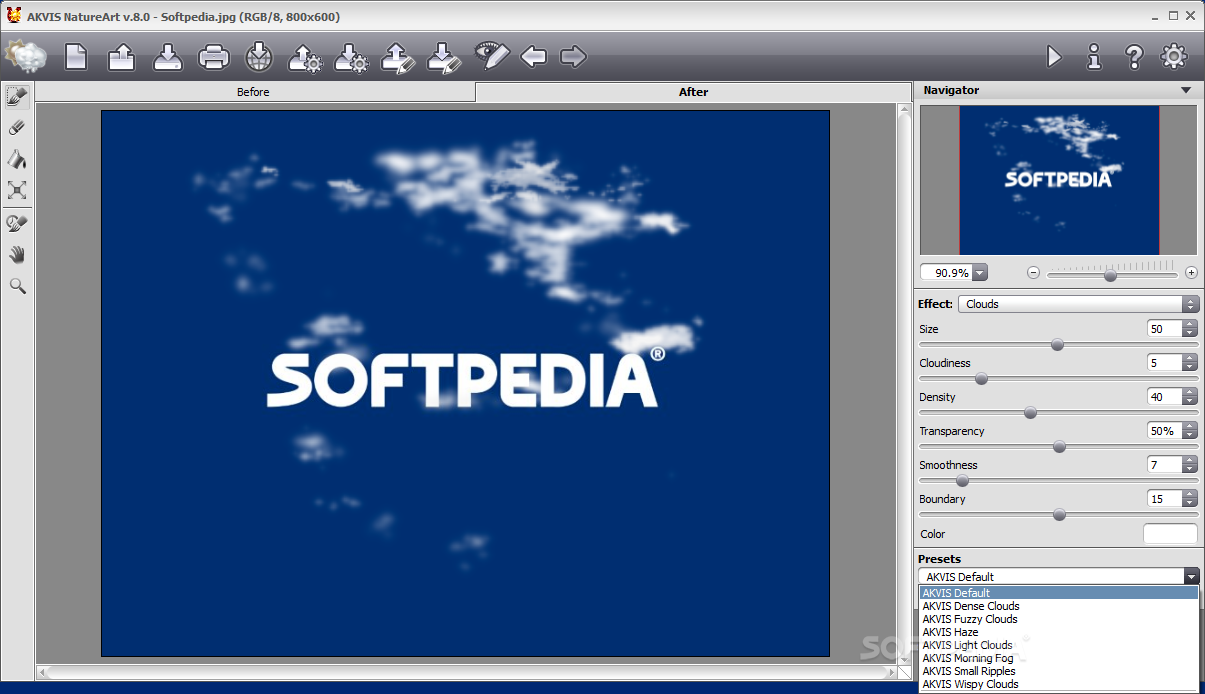Zoom in with the plus button
Viewport: 1205px width, 694px height.
(x=1191, y=273)
